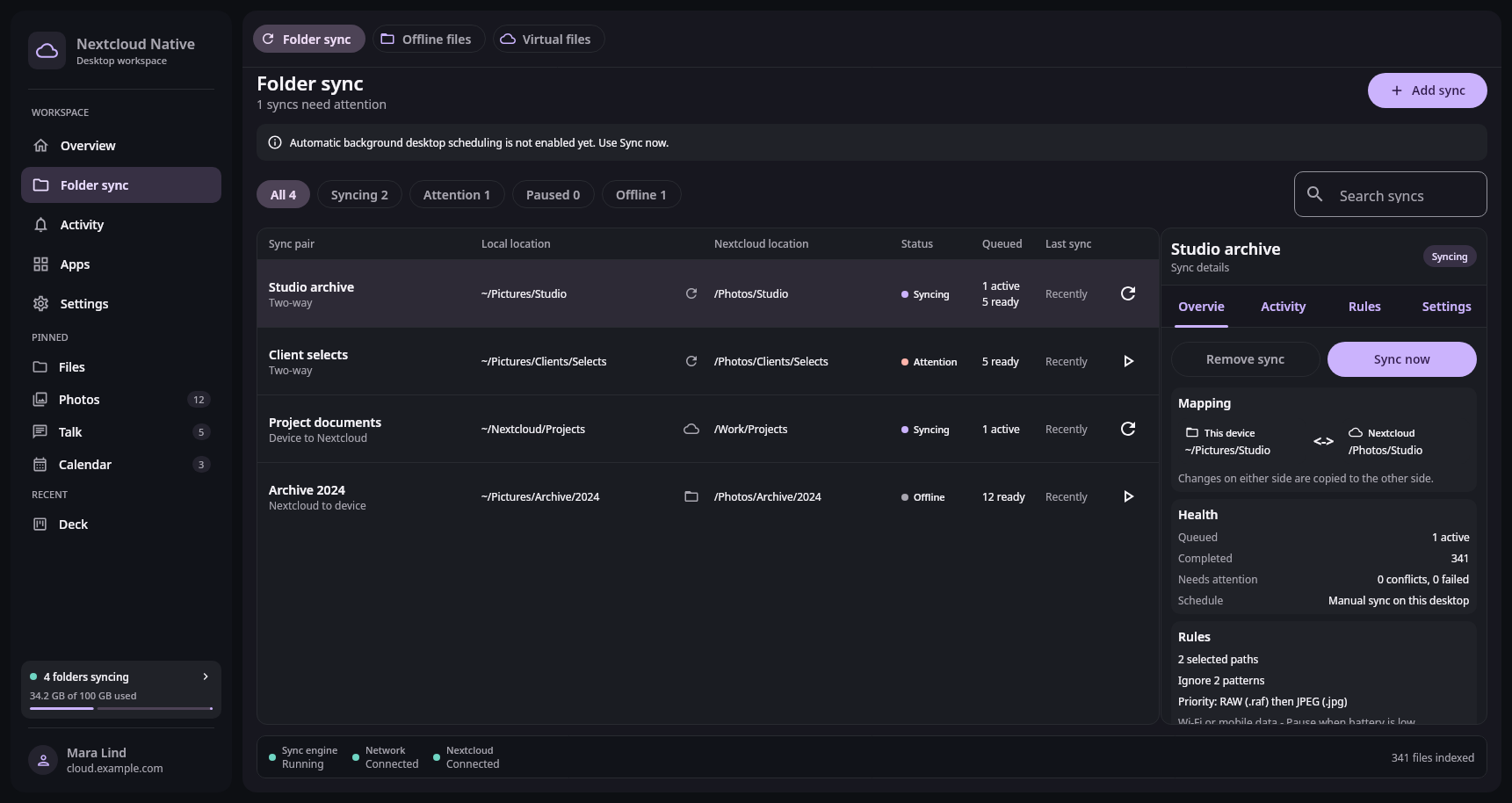Click the Photos badge showing 12
Screen dimensions: 1512x803
pos(199,400)
